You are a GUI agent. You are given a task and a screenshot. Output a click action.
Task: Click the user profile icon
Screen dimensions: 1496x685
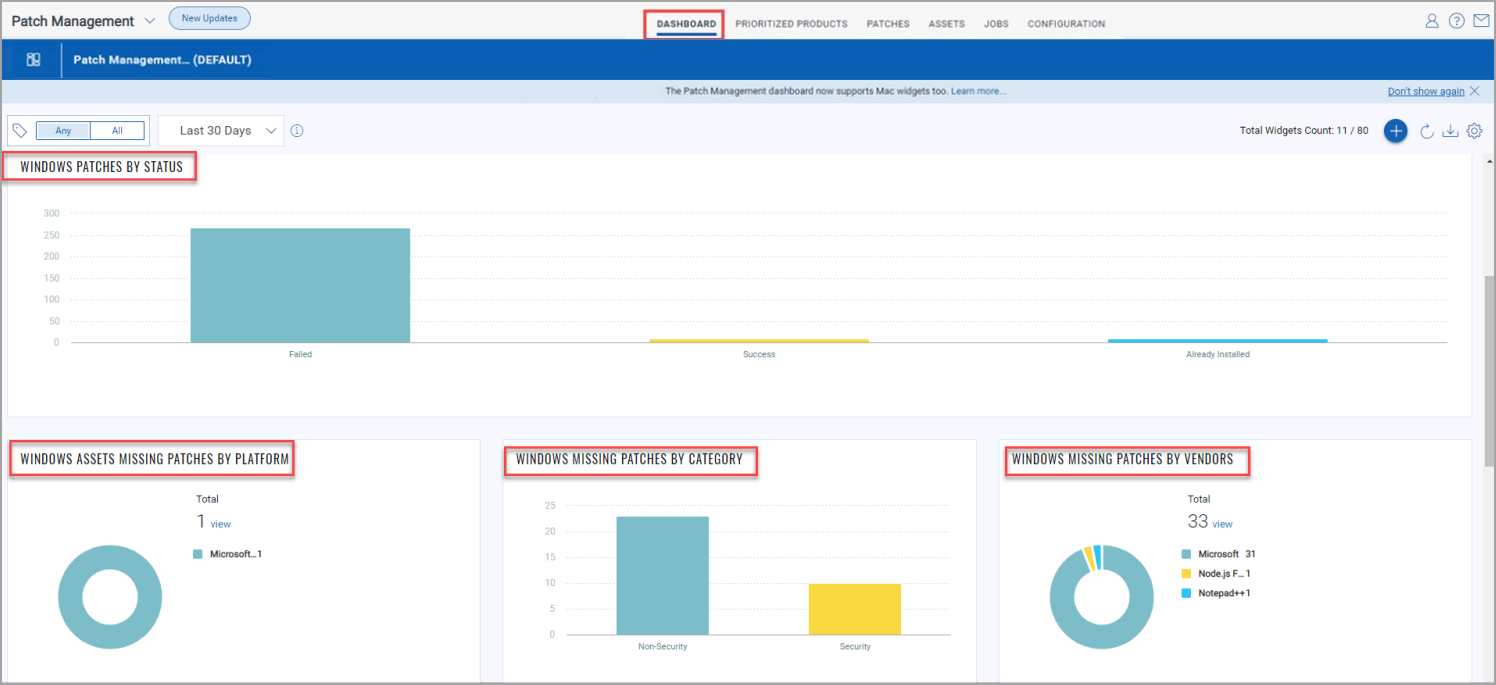pos(1432,21)
